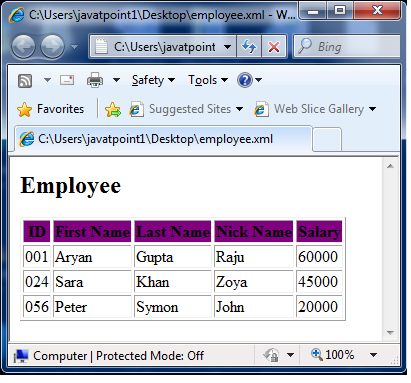Click the status bar security lock icon
The height and width of the screenshot is (383, 411).
coord(271,355)
